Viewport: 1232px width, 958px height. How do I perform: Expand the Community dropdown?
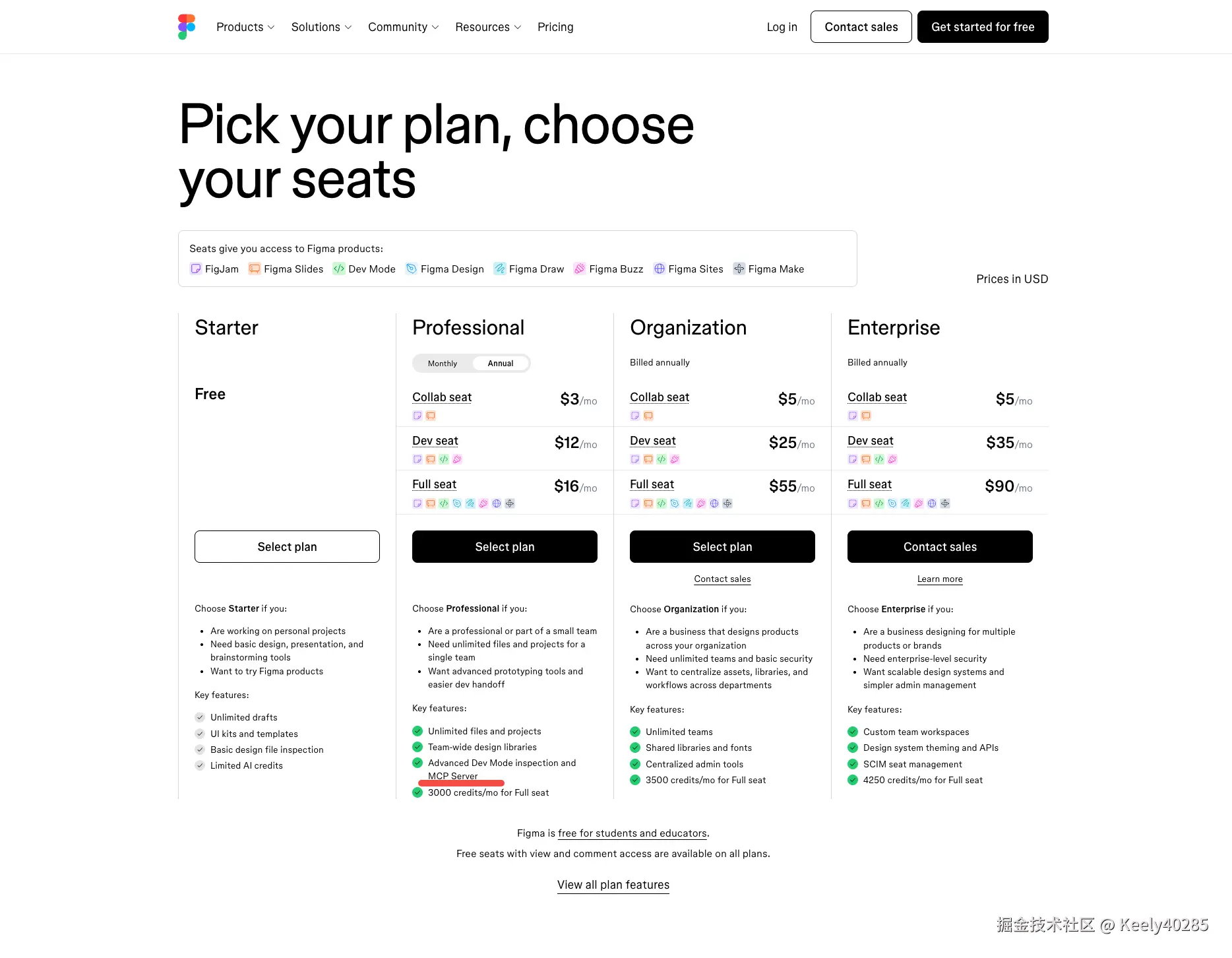403,27
